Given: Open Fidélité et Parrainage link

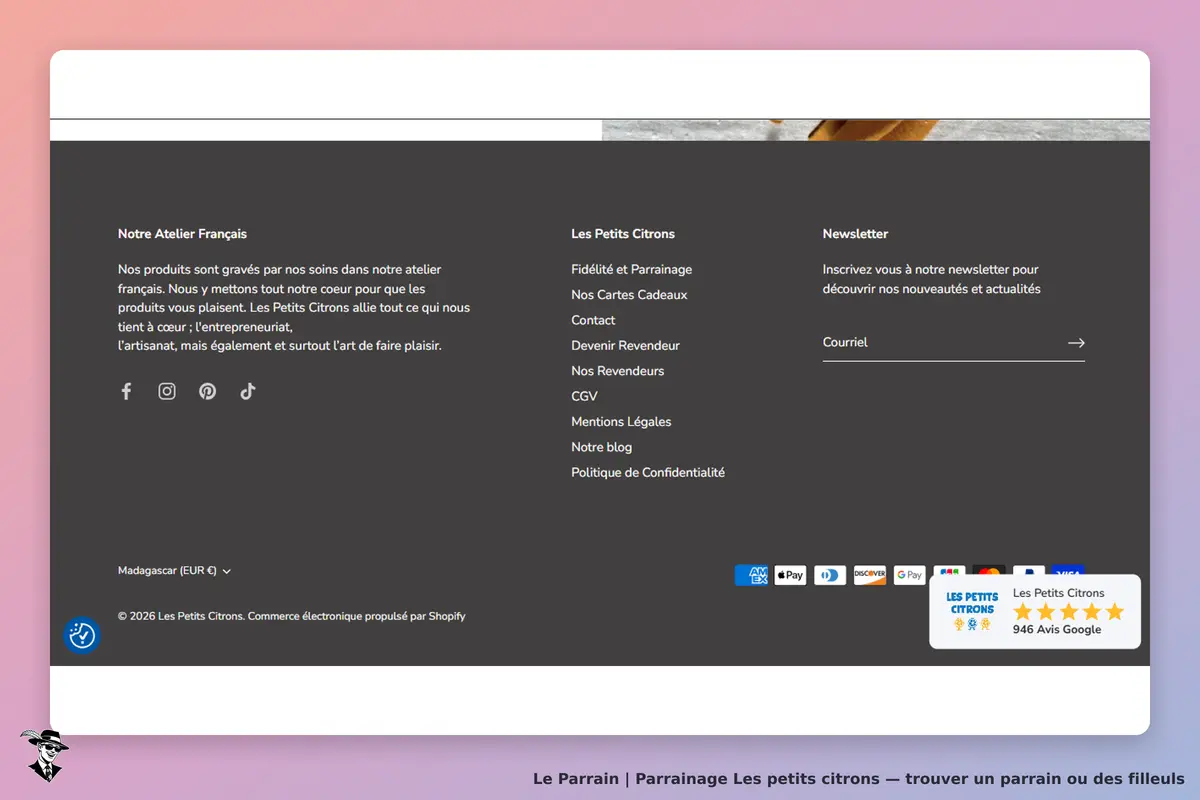Looking at the screenshot, I should (631, 269).
